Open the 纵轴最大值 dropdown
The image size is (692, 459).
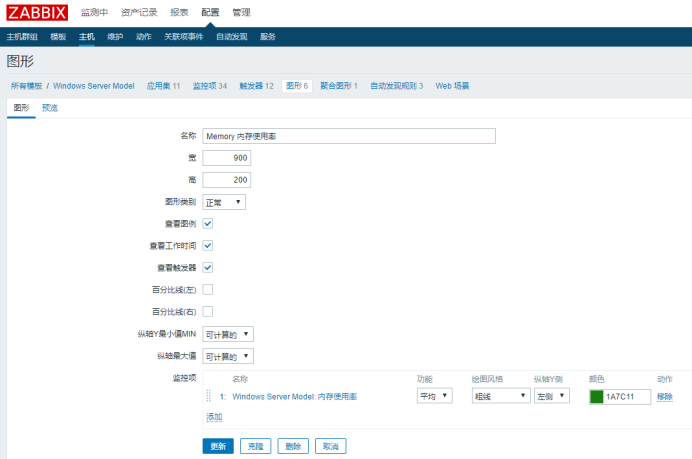point(228,356)
